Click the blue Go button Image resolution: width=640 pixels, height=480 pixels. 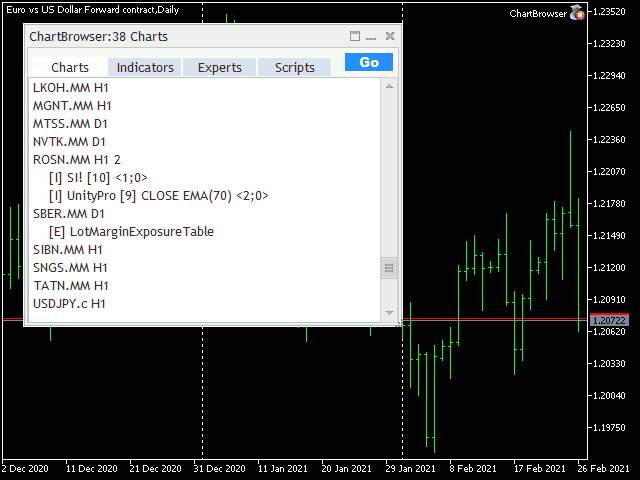pos(369,62)
